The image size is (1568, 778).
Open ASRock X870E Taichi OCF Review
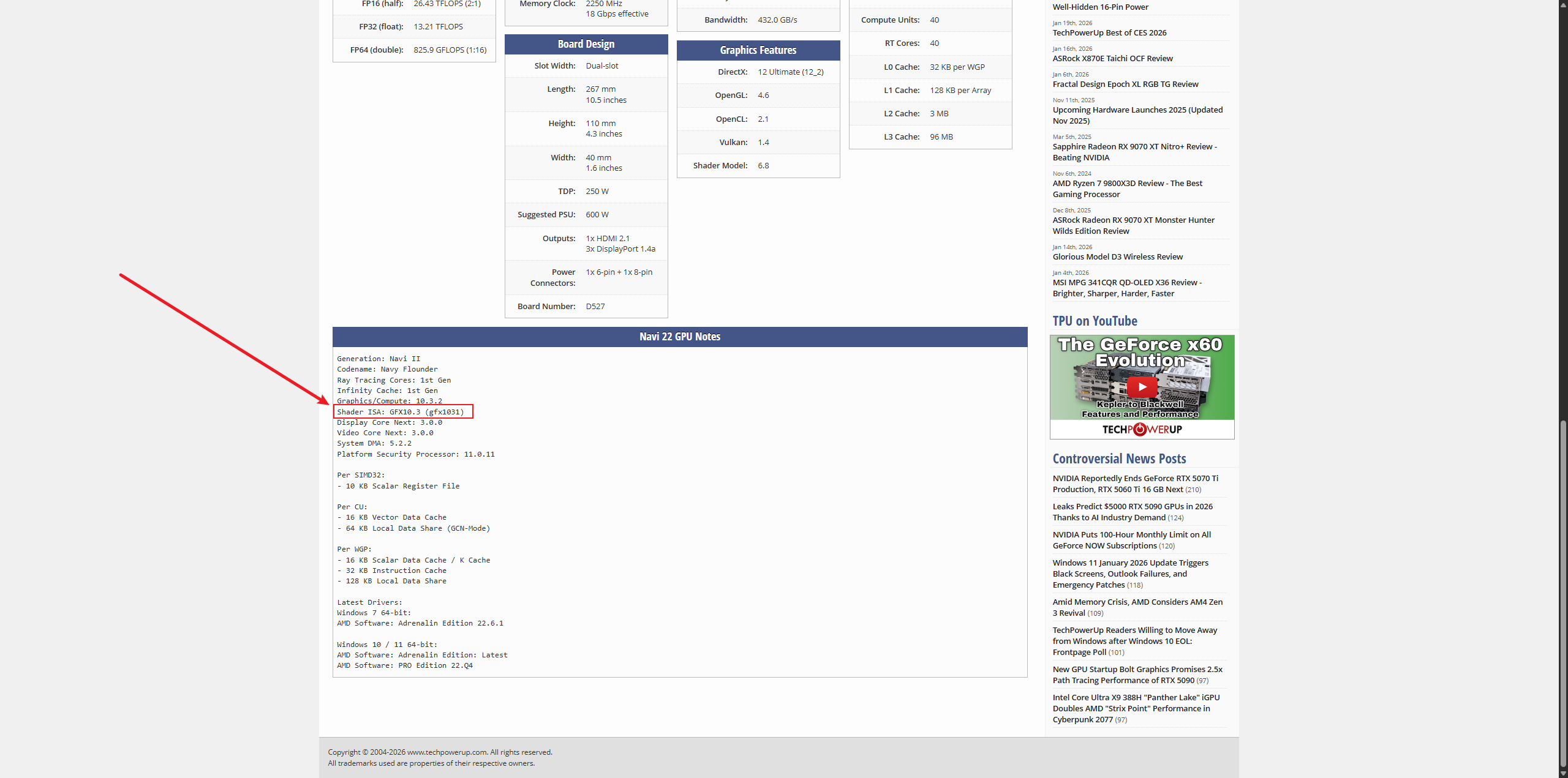tap(1112, 58)
